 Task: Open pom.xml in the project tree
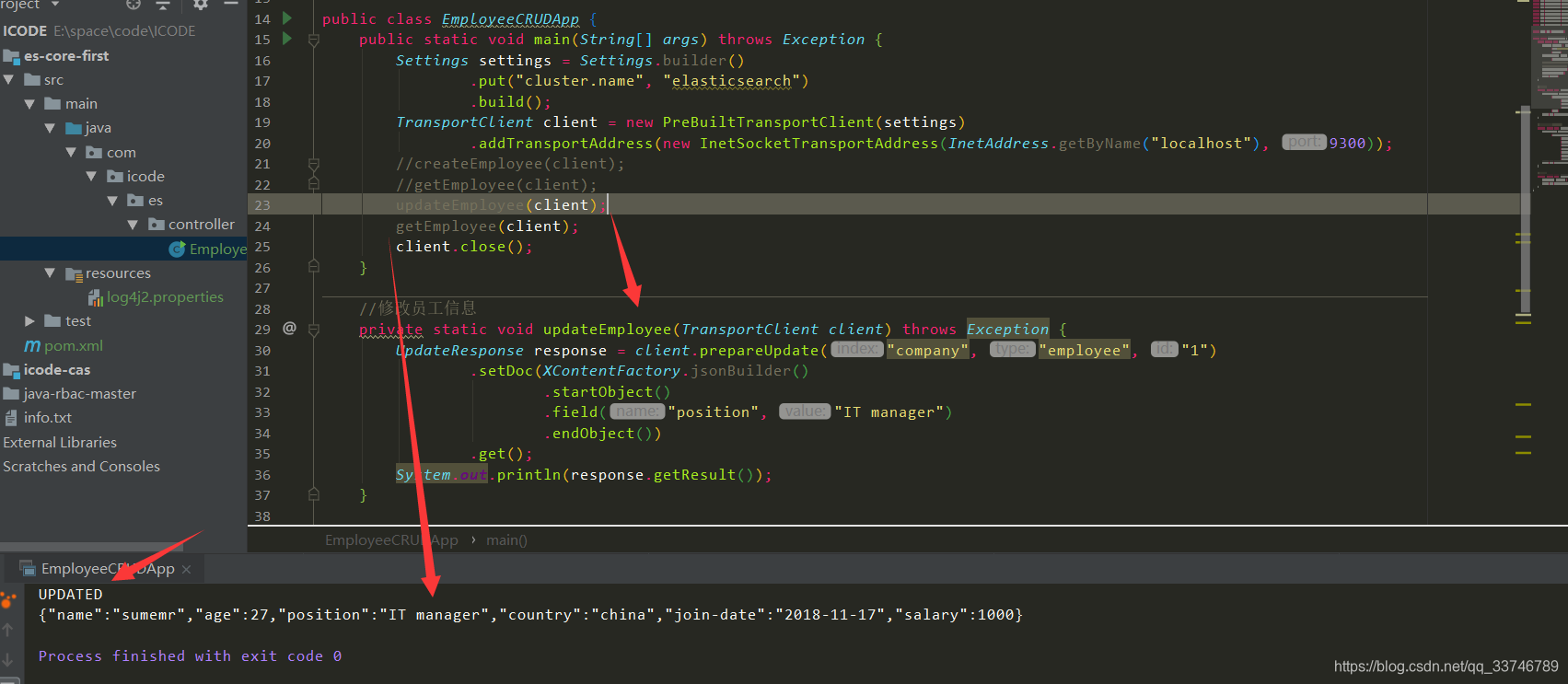(x=74, y=345)
